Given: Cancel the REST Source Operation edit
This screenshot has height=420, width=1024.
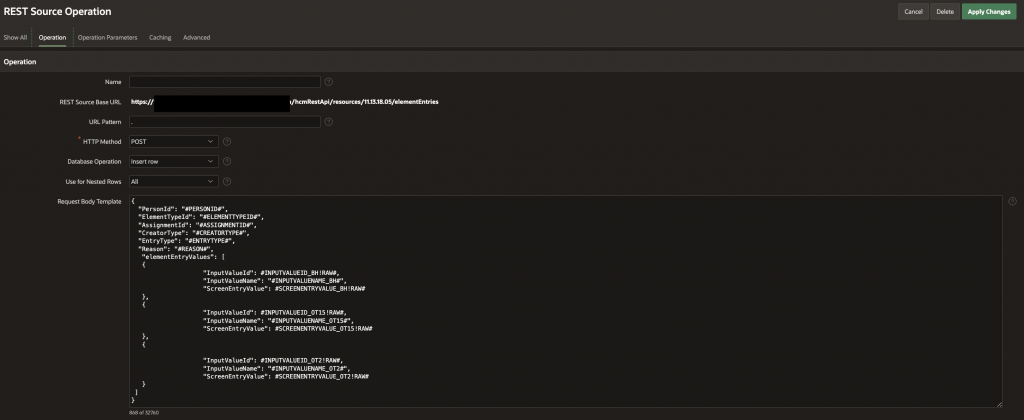Looking at the screenshot, I should tap(913, 11).
